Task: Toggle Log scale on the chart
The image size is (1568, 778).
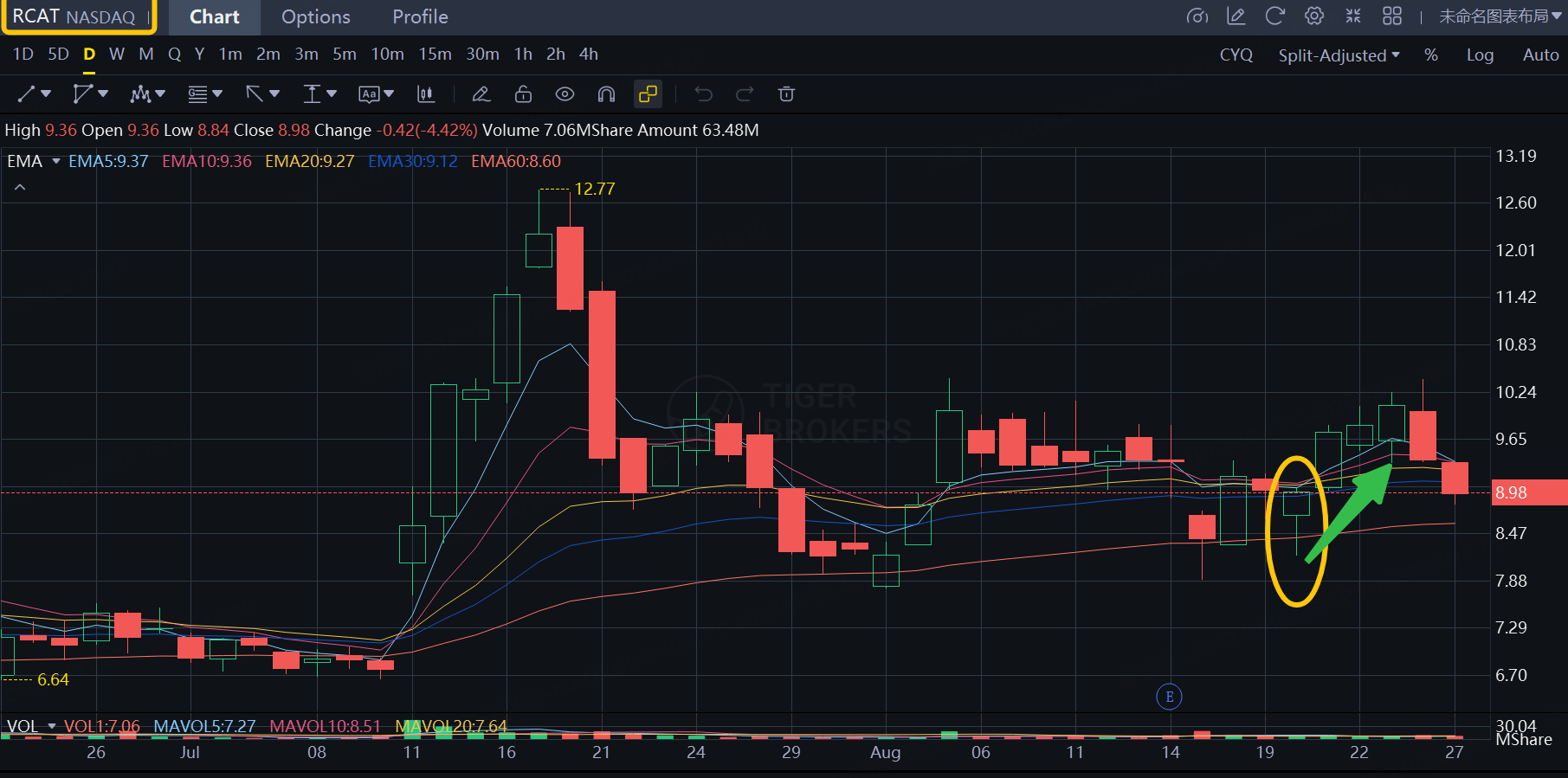Action: click(1480, 55)
